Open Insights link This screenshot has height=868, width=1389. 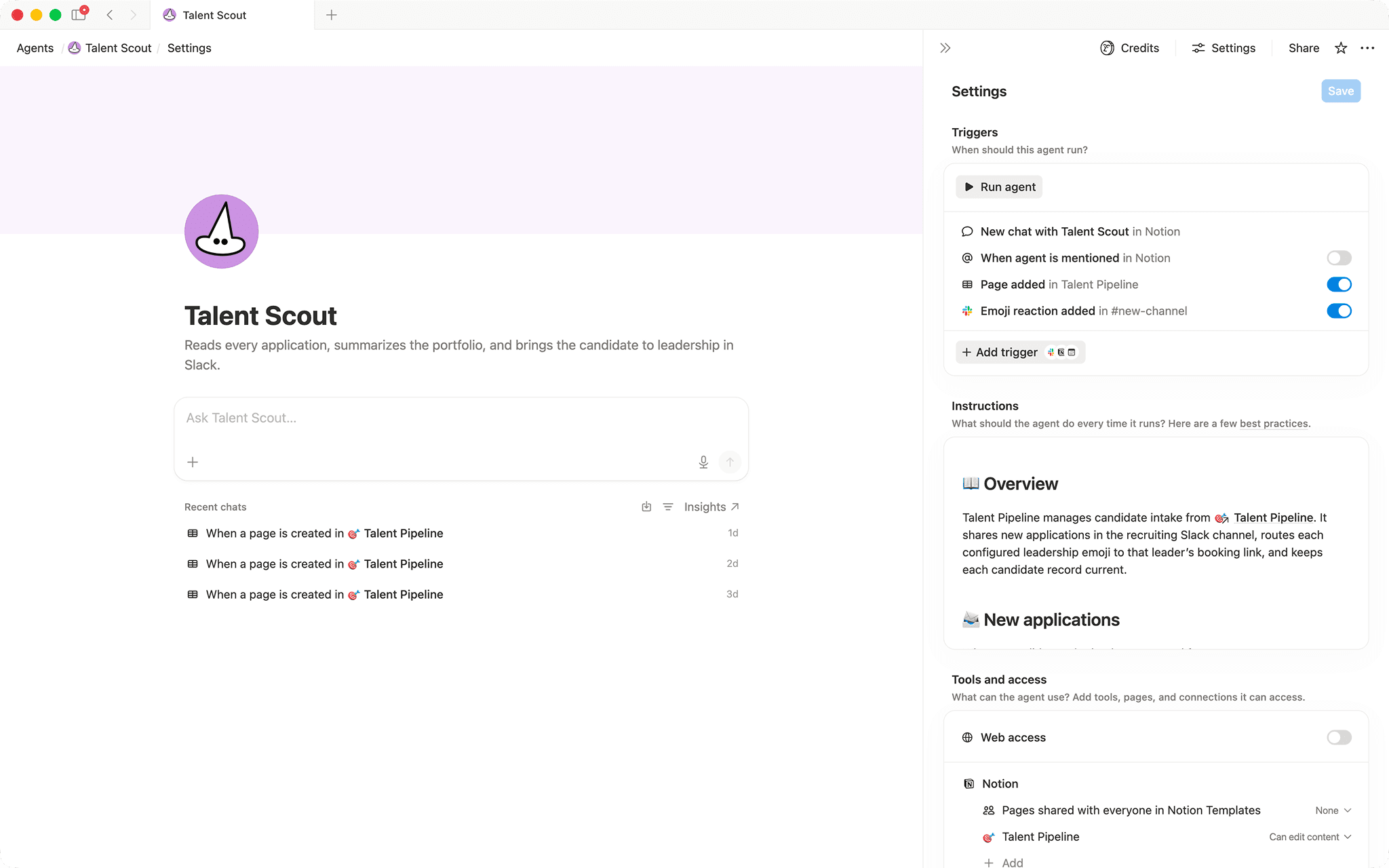click(x=711, y=507)
